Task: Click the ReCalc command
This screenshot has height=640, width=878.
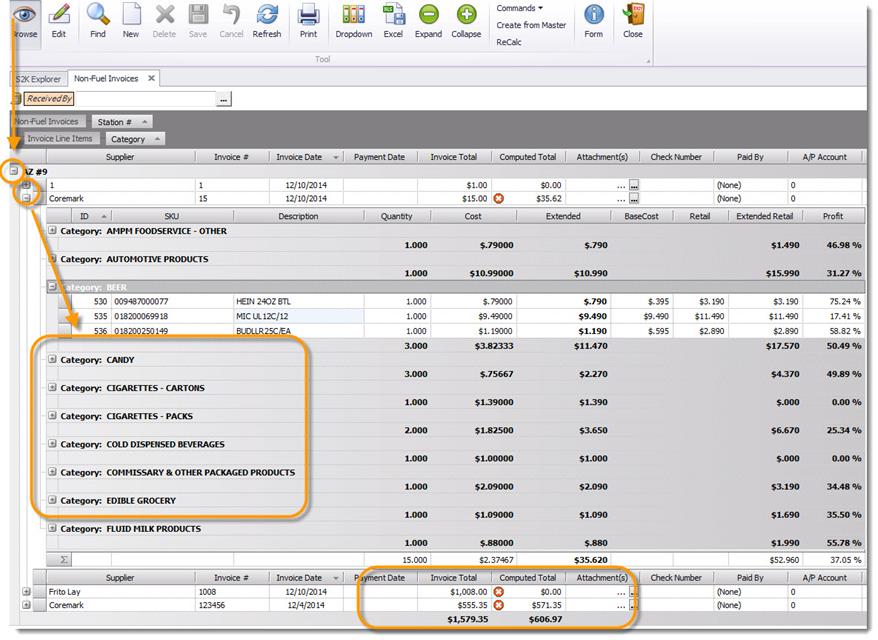Action: pos(509,42)
